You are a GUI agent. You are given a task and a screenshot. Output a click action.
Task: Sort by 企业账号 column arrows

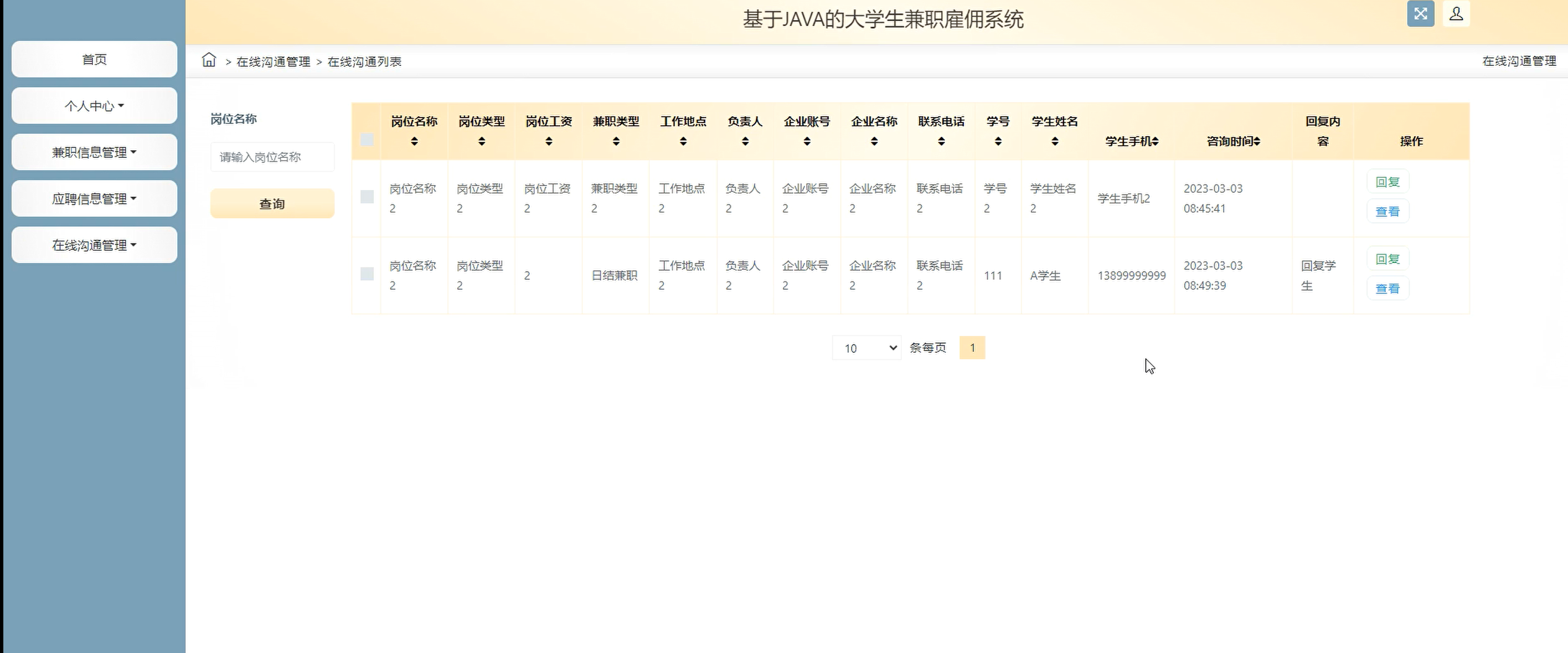807,141
